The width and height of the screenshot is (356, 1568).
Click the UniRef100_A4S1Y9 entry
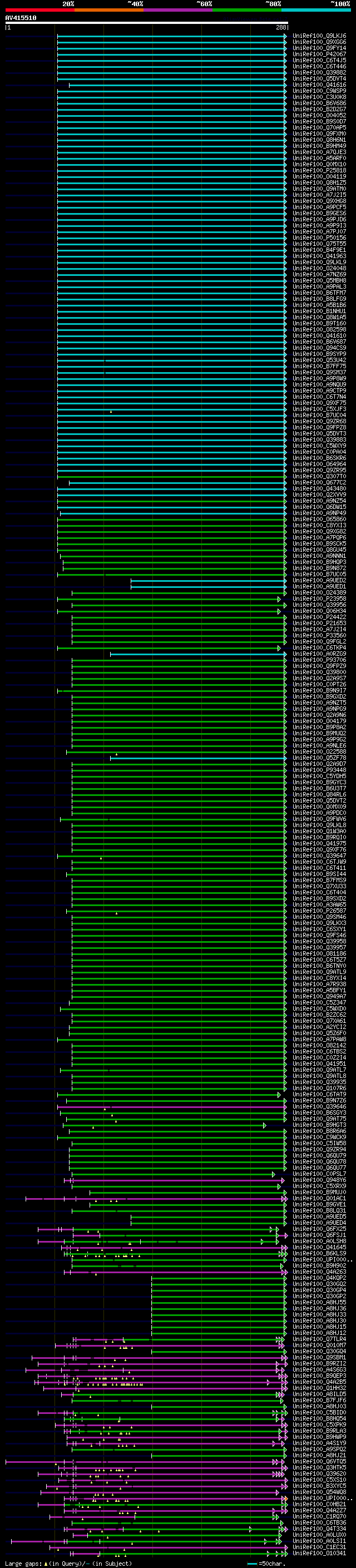pyautogui.click(x=319, y=1443)
